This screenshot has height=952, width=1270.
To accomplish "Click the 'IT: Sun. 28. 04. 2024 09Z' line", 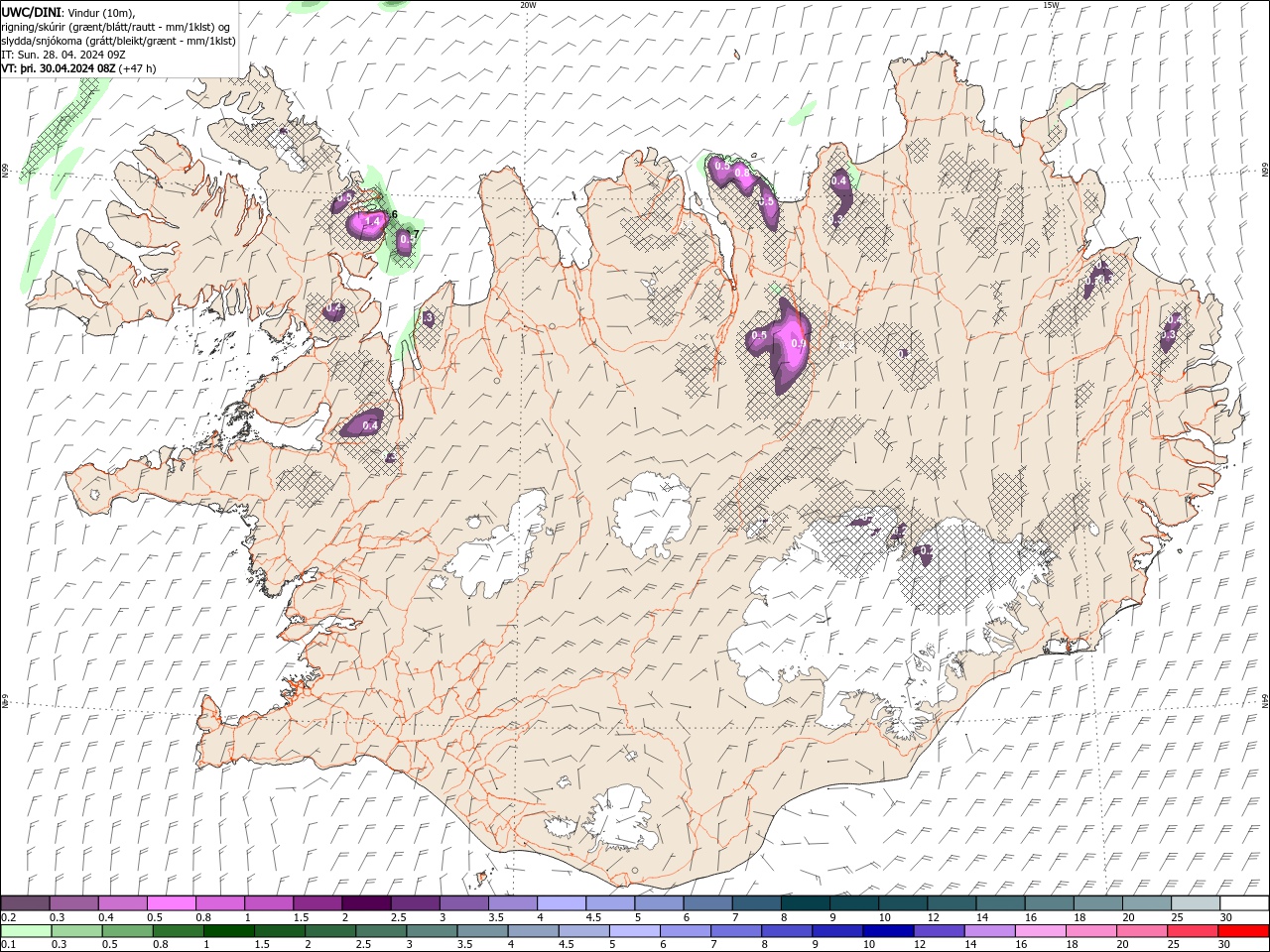I will pyautogui.click(x=63, y=55).
